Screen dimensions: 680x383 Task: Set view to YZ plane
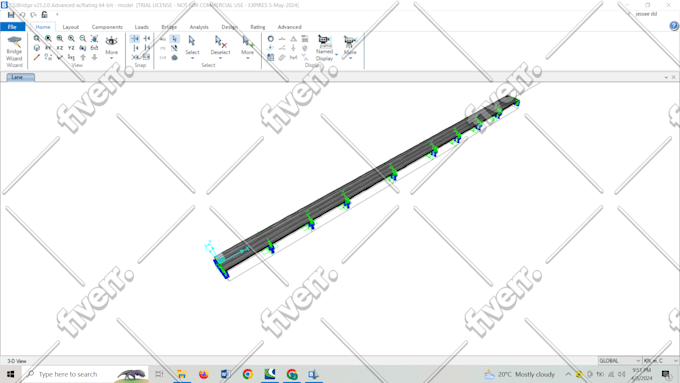pos(71,48)
